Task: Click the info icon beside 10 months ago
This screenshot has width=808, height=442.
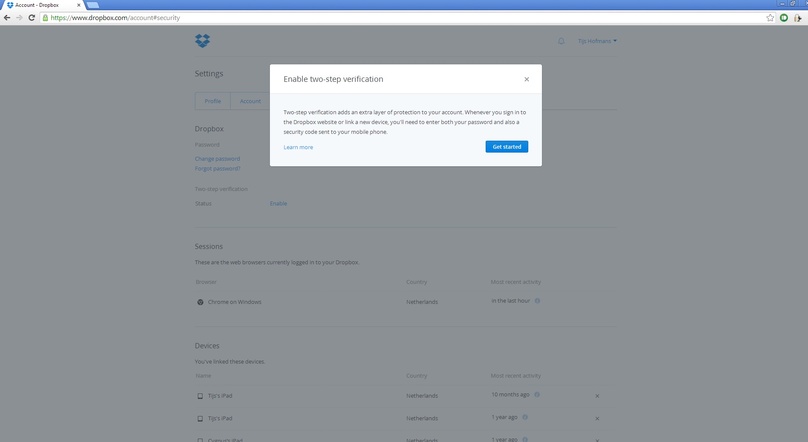Action: [x=536, y=395]
